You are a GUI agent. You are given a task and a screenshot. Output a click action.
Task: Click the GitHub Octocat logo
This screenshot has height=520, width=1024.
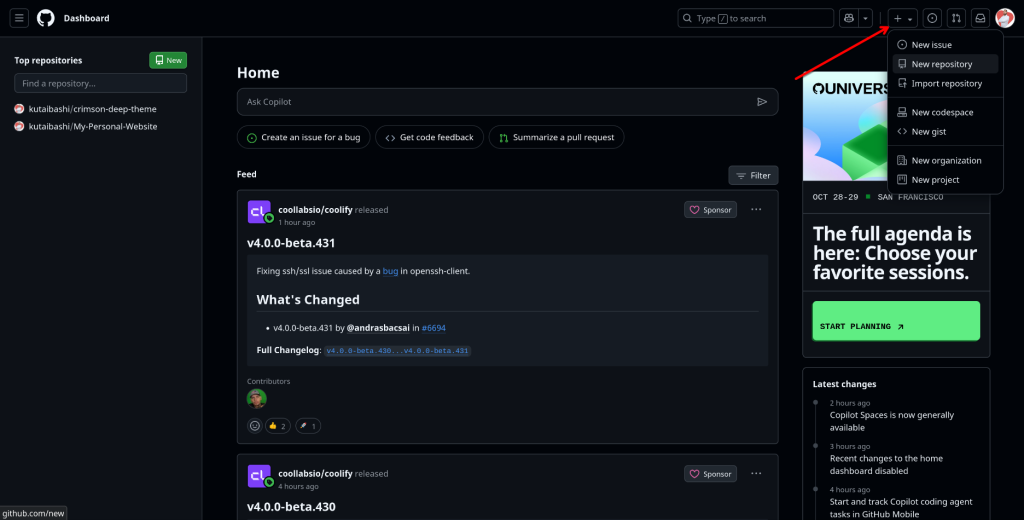[x=46, y=18]
